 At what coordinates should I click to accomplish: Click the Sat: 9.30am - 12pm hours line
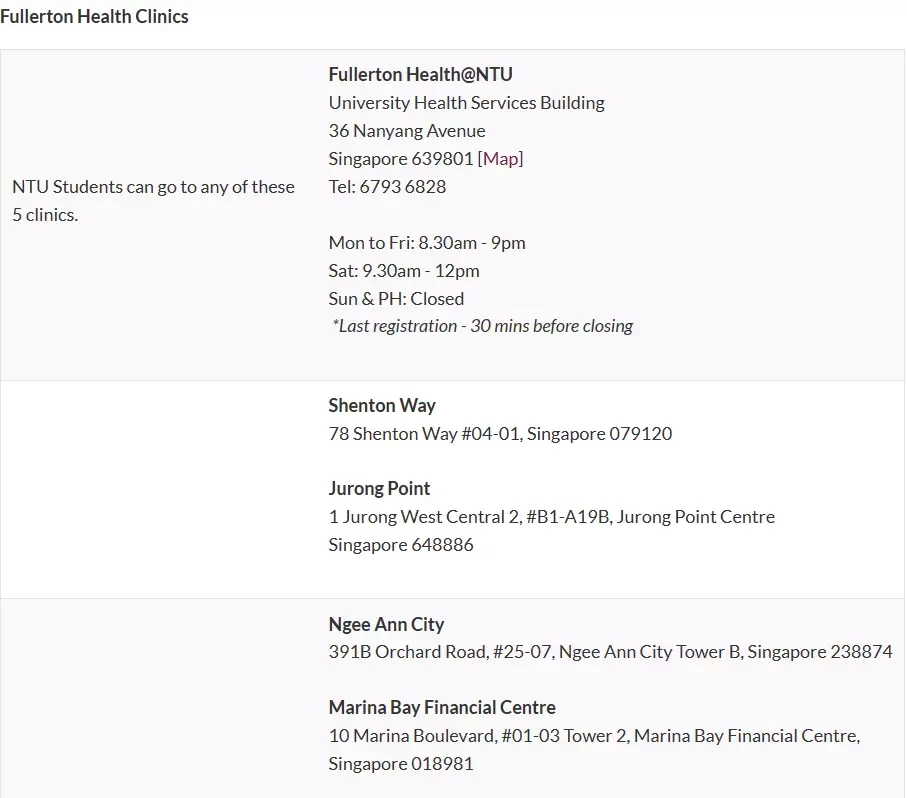point(404,271)
